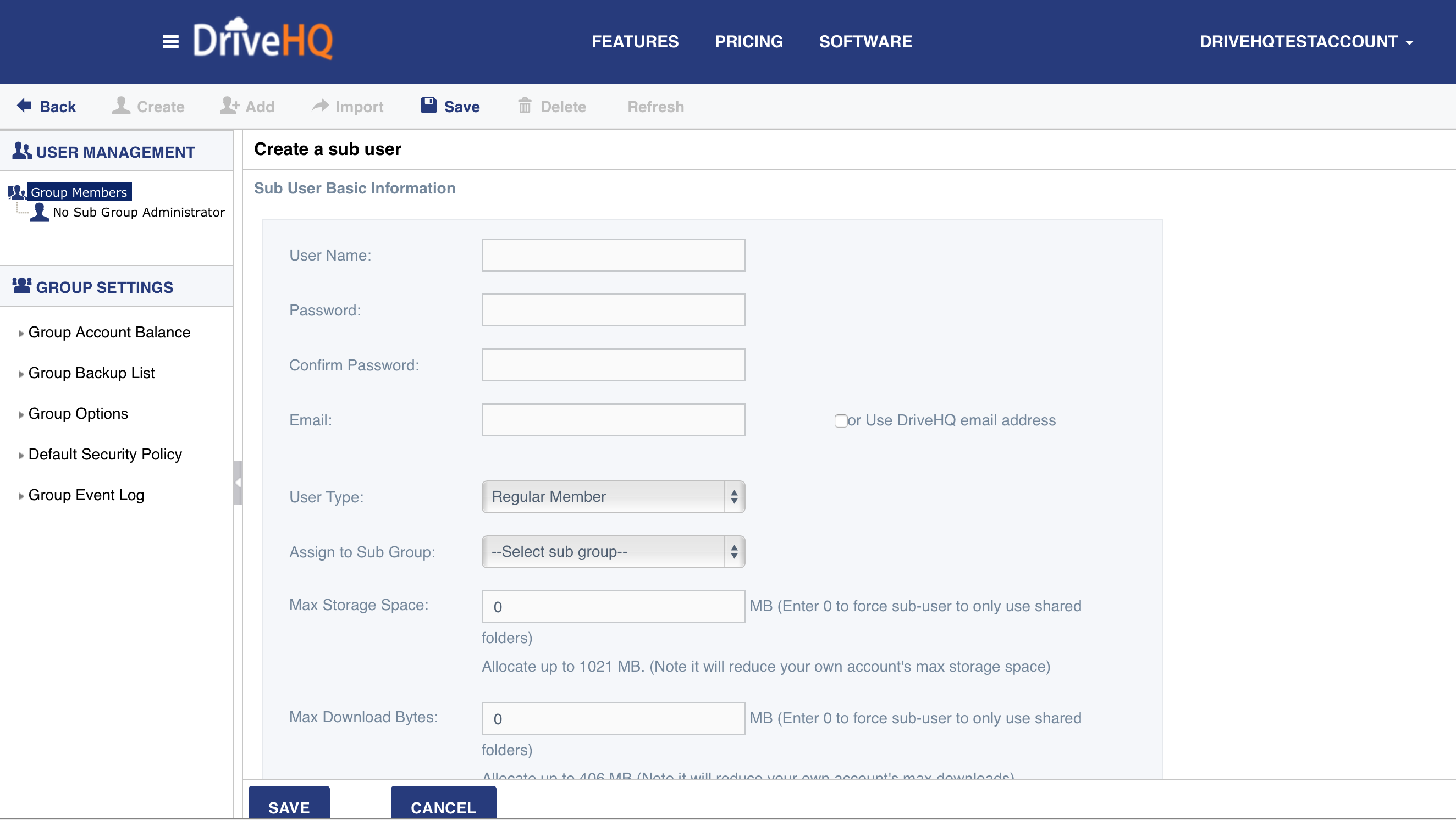The width and height of the screenshot is (1456, 820).
Task: Collapse the left sidebar splitter handle
Action: [x=238, y=483]
